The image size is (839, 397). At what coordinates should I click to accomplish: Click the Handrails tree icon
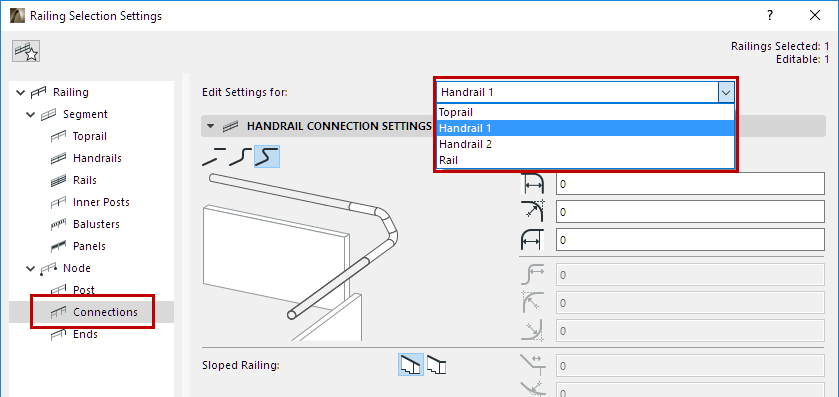point(58,159)
